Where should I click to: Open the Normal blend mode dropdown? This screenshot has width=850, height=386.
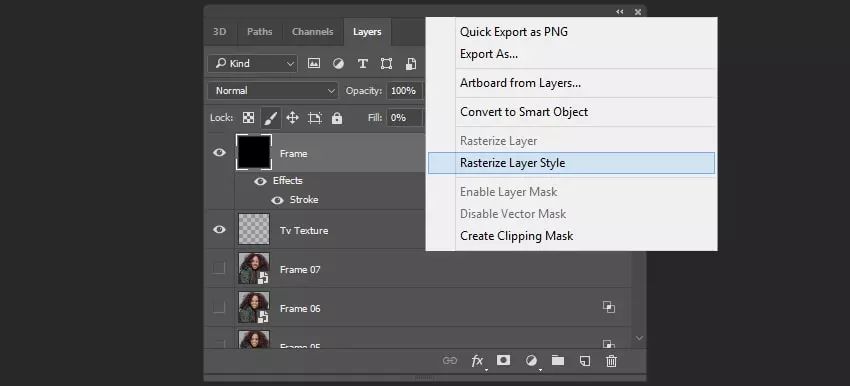(273, 91)
